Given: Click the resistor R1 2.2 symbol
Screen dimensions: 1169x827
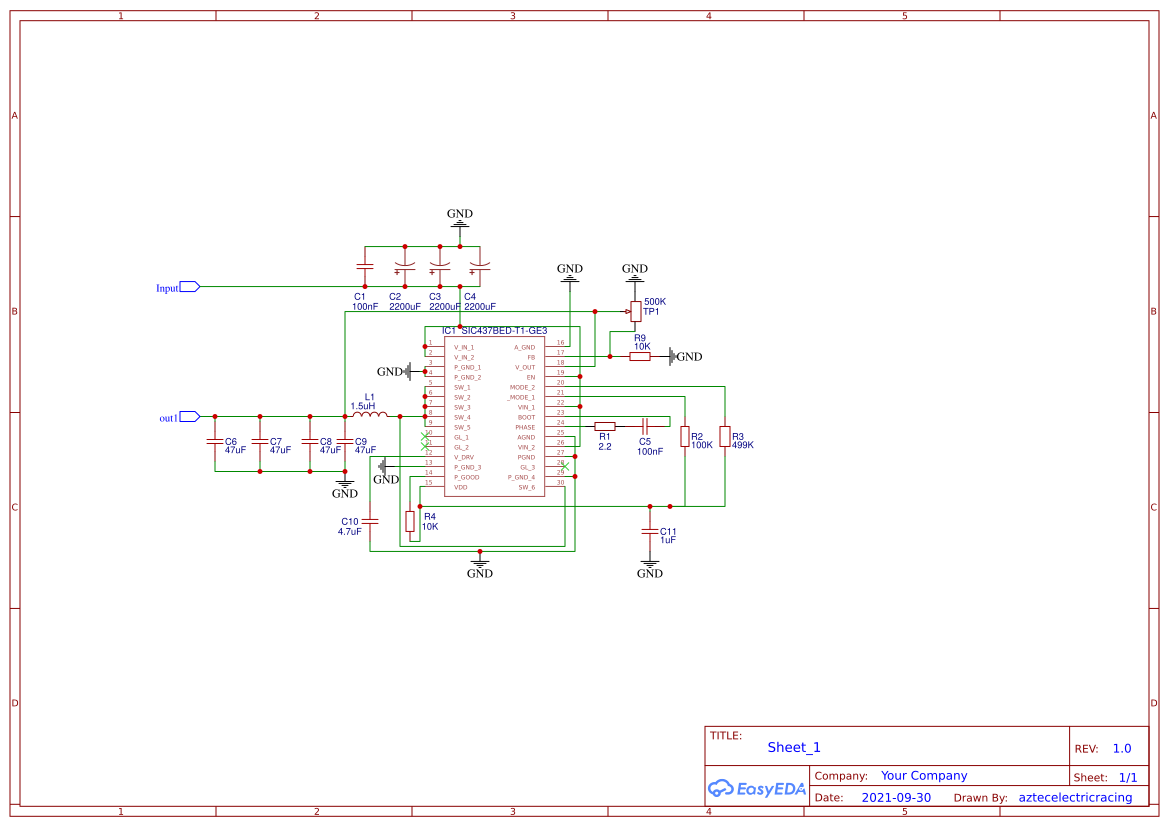Looking at the screenshot, I should 604,424.
